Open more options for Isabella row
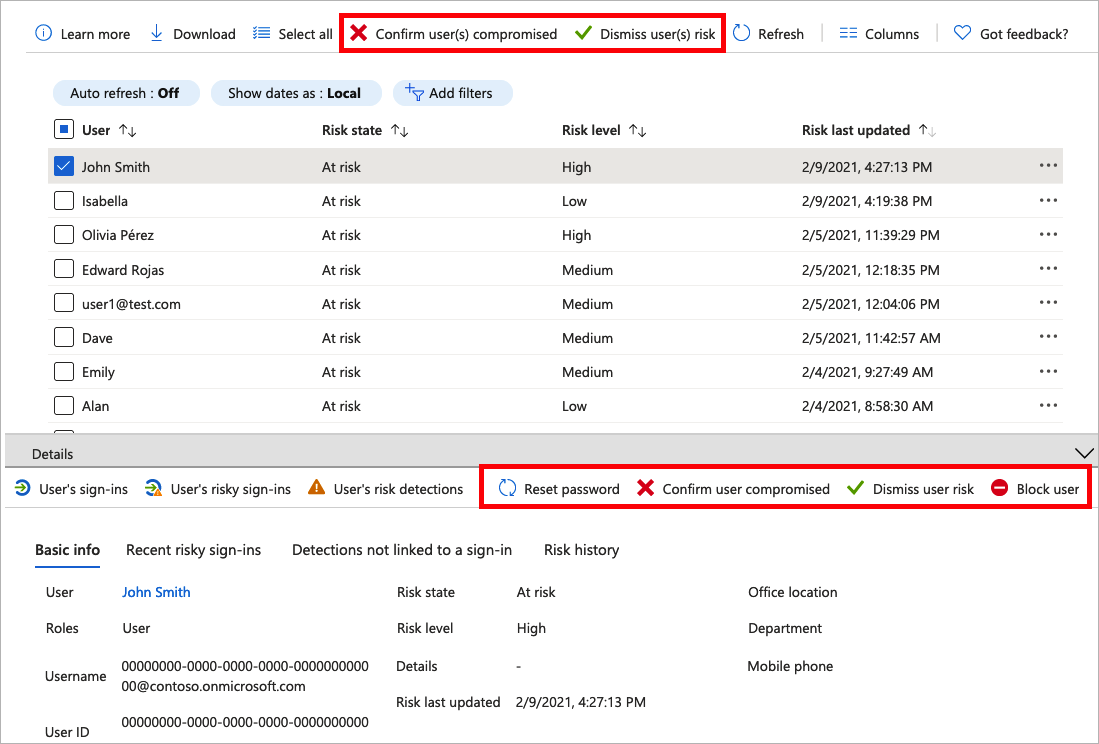 [1049, 200]
